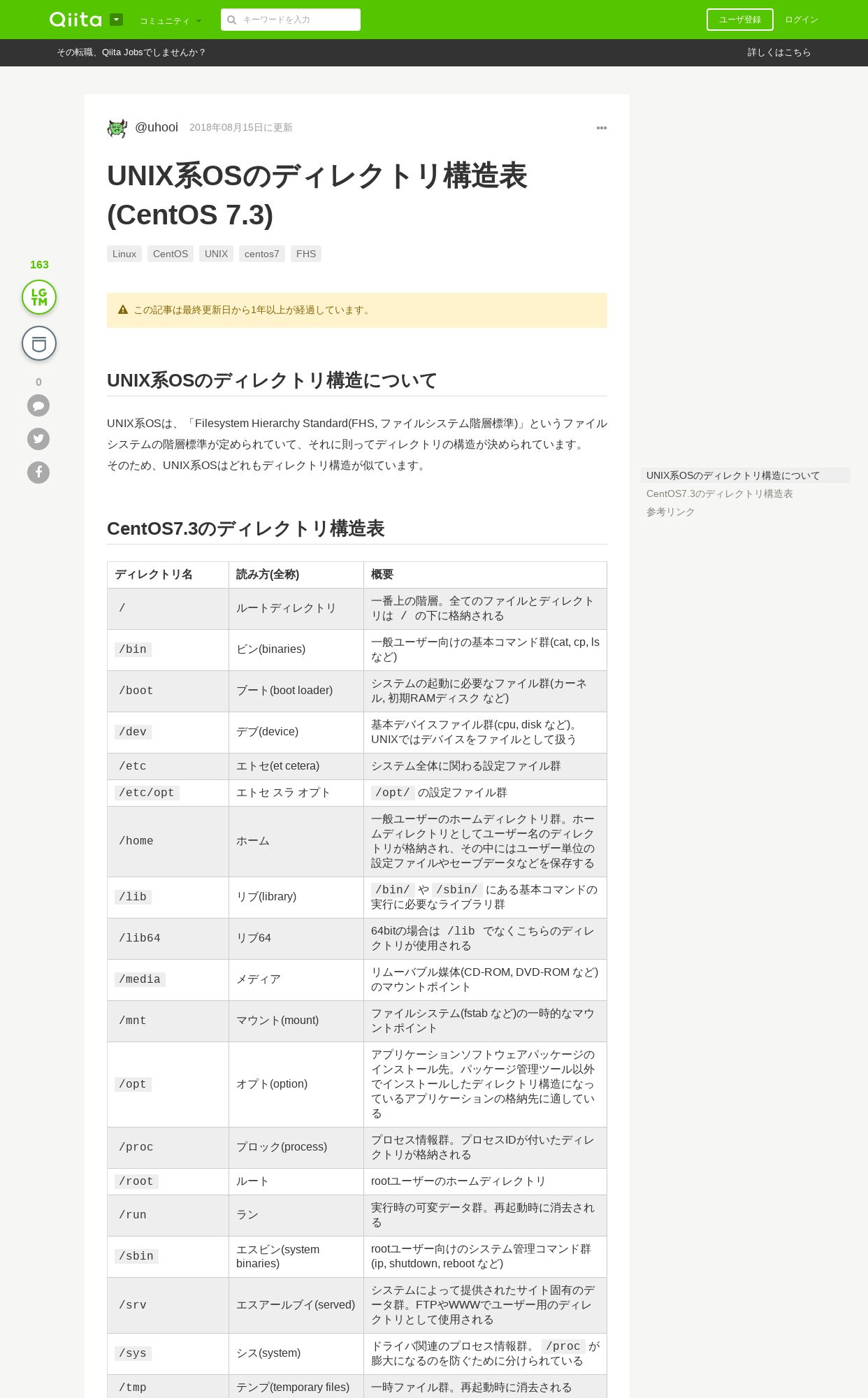The image size is (868, 1398).
Task: Click the /proc table cell
Action: 168,1147
